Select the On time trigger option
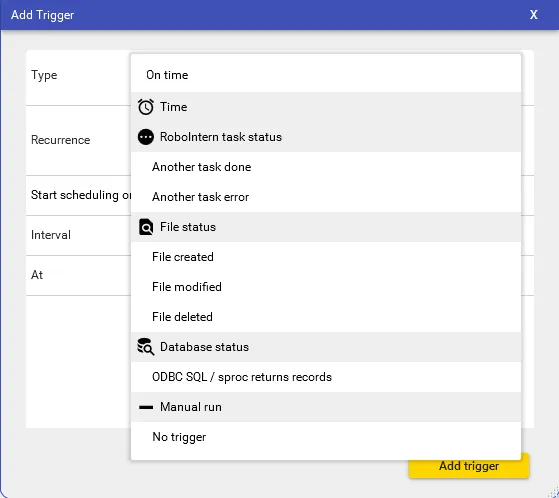Screen dimensions: 559x498 click(326, 75)
